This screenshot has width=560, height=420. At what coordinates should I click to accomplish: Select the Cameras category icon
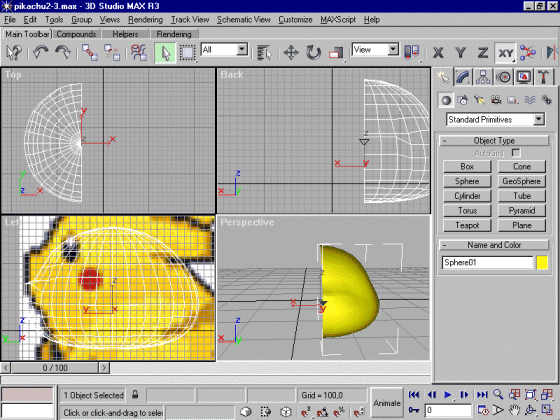[x=496, y=100]
